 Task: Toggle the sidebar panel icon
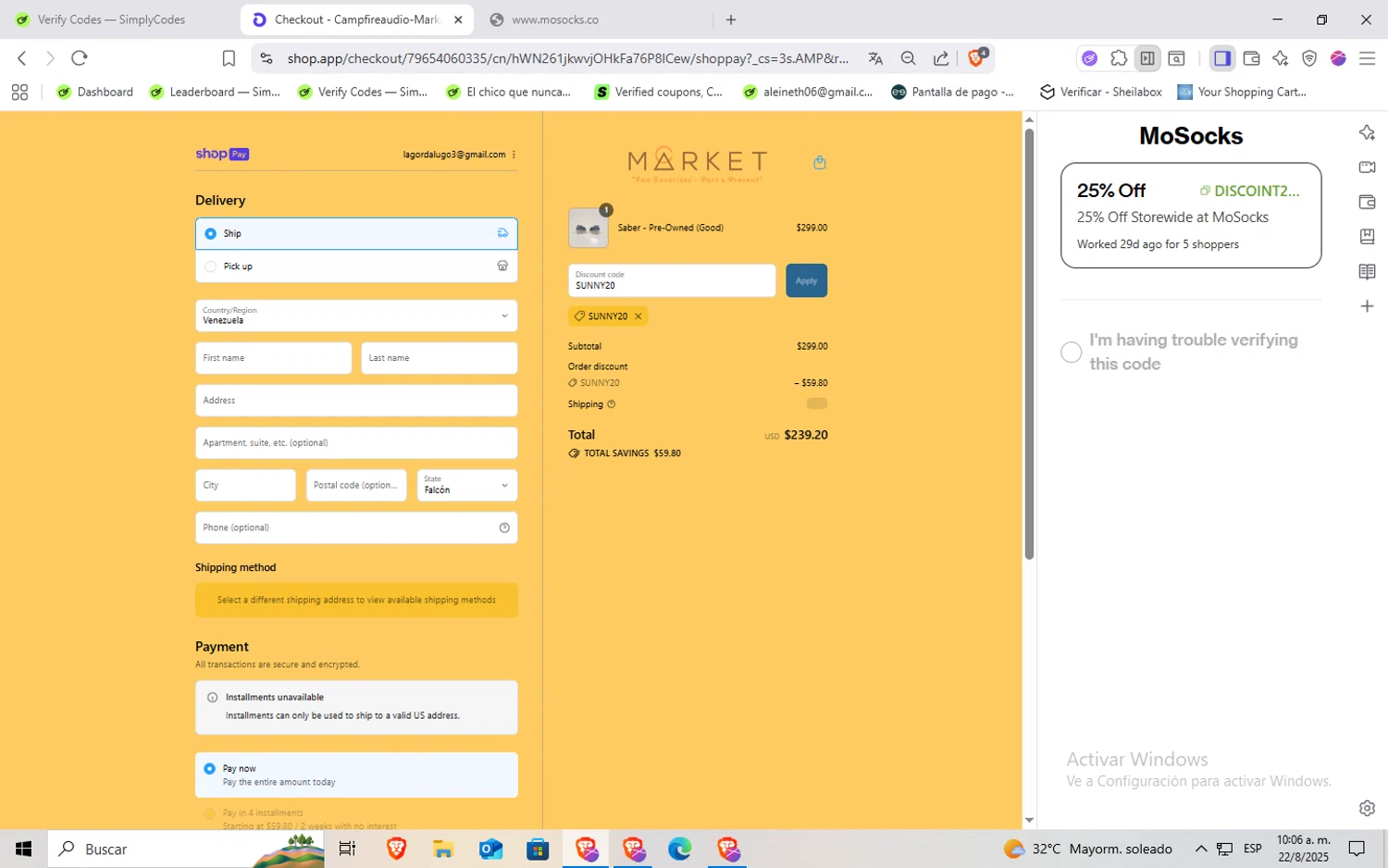click(1222, 58)
